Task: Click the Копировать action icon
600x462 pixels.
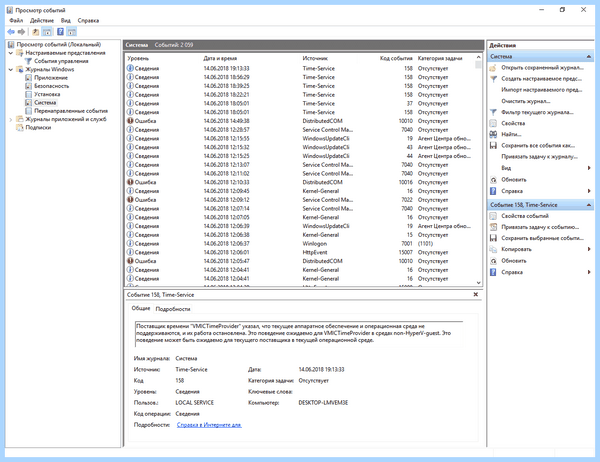Action: pyautogui.click(x=493, y=249)
